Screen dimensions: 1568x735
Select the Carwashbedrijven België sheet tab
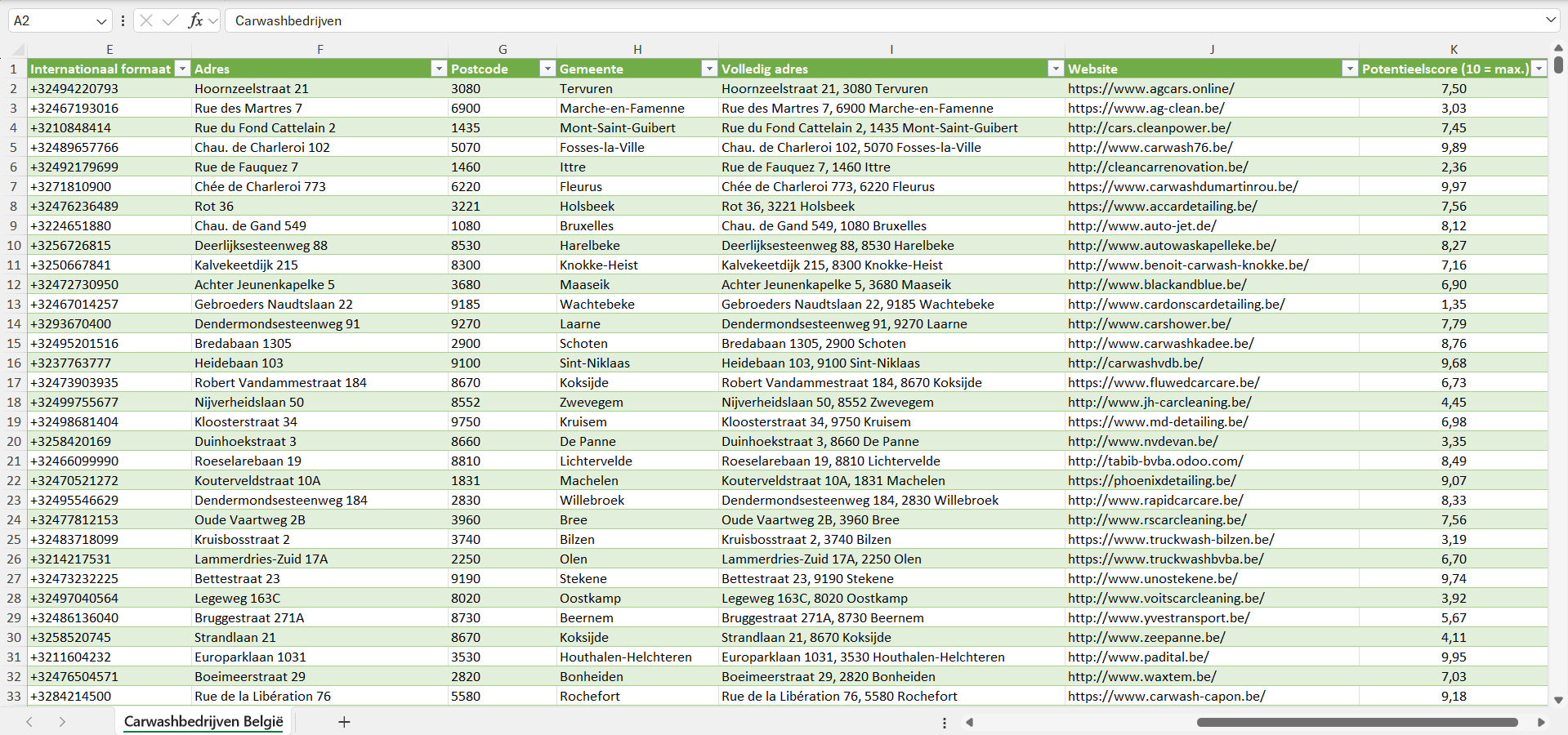[x=203, y=722]
